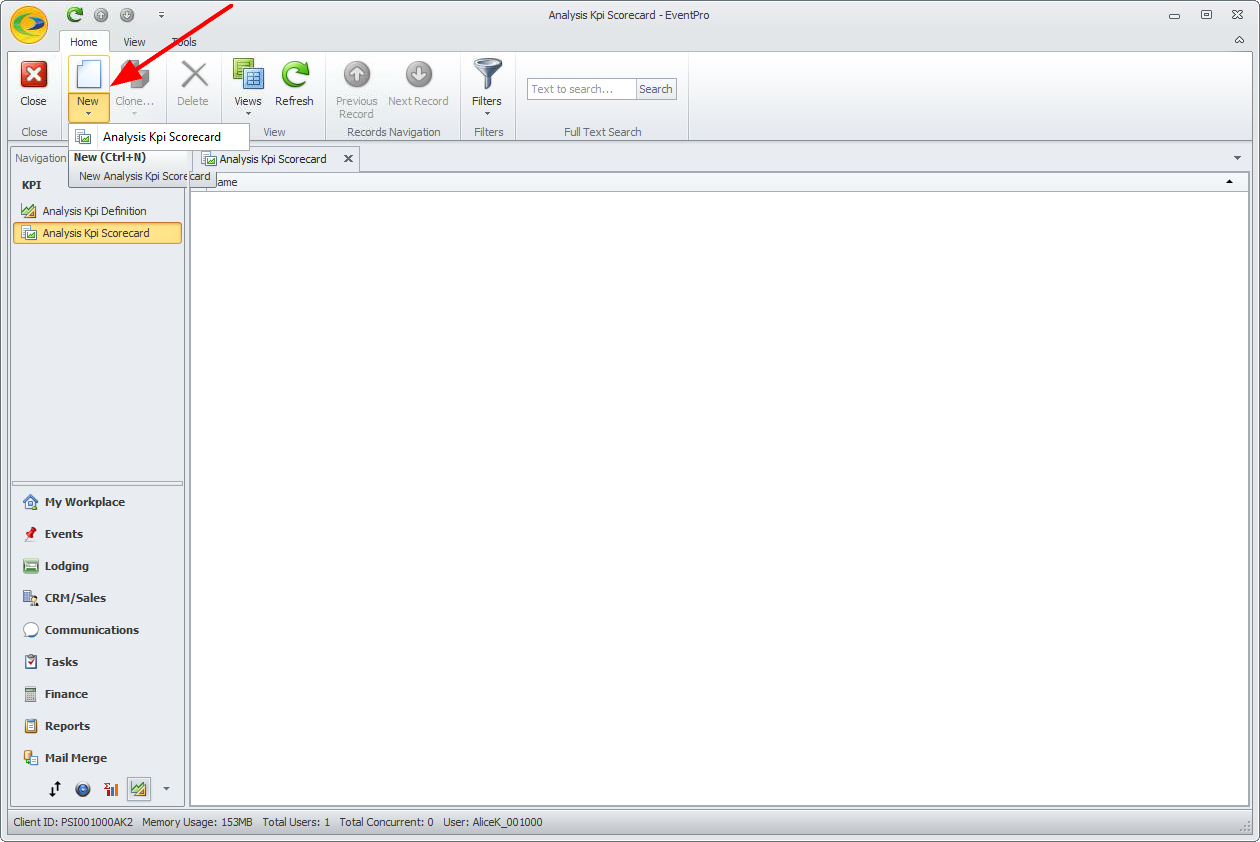Click the sigma bar chart icon in navigation footer

[111, 789]
